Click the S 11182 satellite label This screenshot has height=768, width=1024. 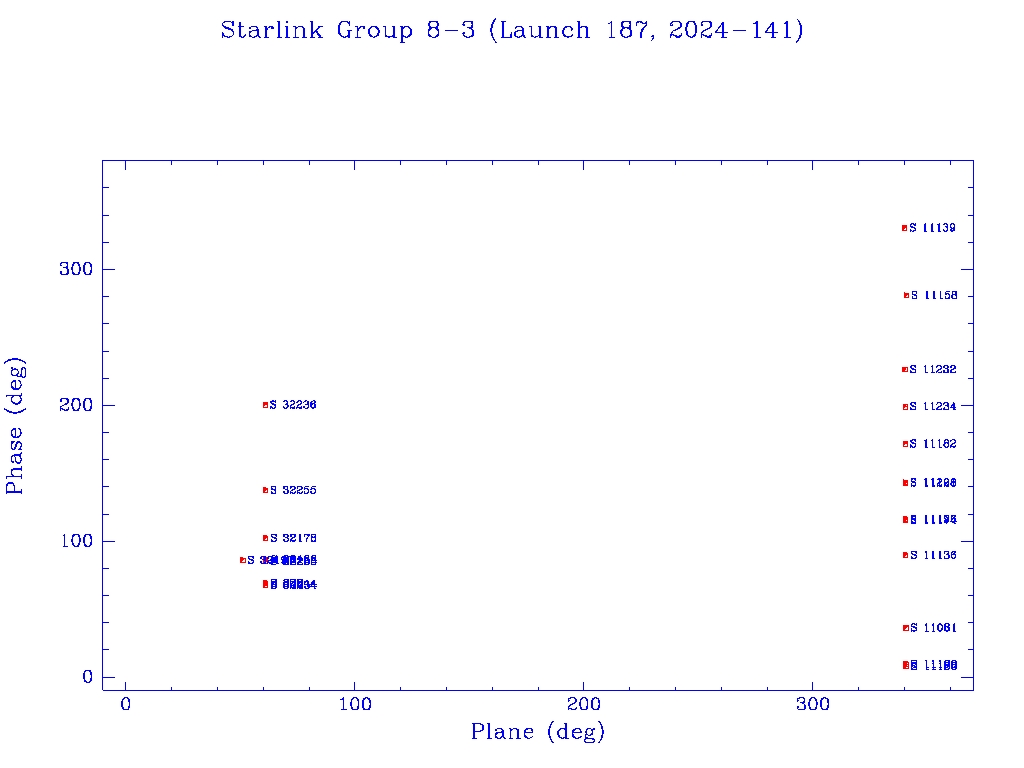pyautogui.click(x=933, y=444)
